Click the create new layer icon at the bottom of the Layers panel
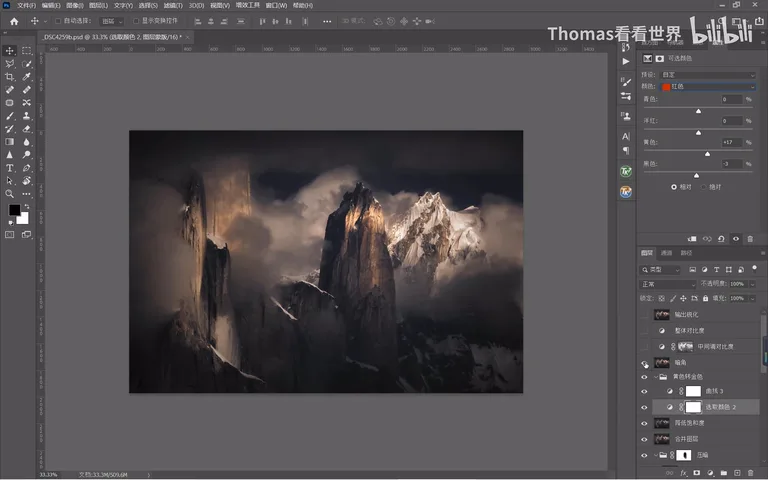This screenshot has height=480, width=768. tap(737, 473)
